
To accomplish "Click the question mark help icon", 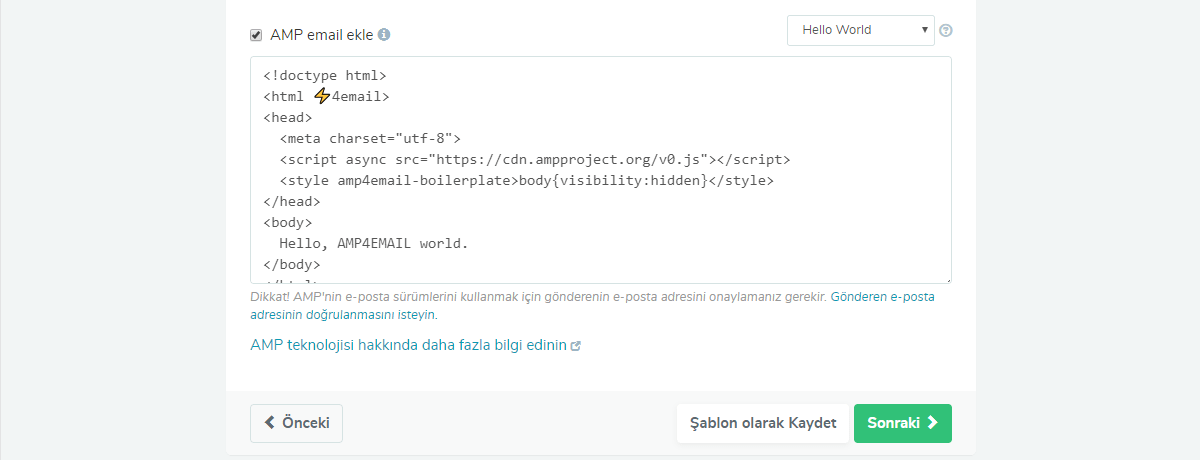I will pos(946,30).
